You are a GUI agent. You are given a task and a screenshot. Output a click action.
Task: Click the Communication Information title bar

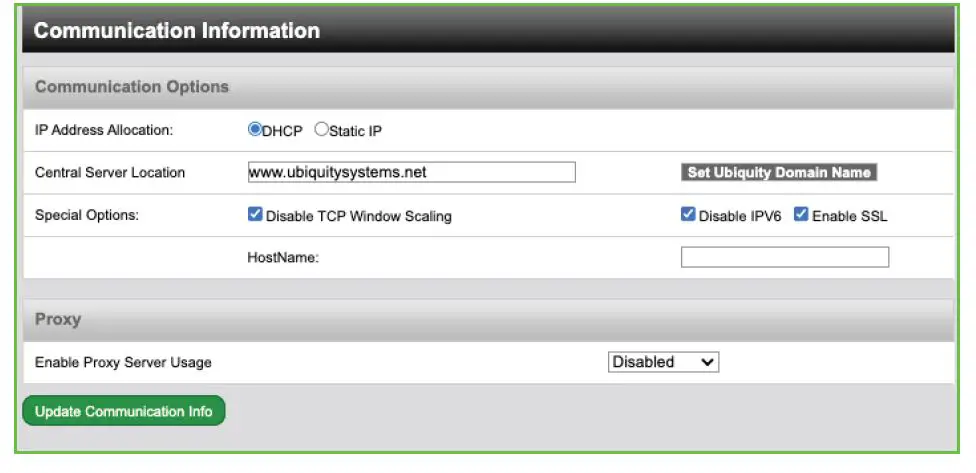pyautogui.click(x=177, y=30)
